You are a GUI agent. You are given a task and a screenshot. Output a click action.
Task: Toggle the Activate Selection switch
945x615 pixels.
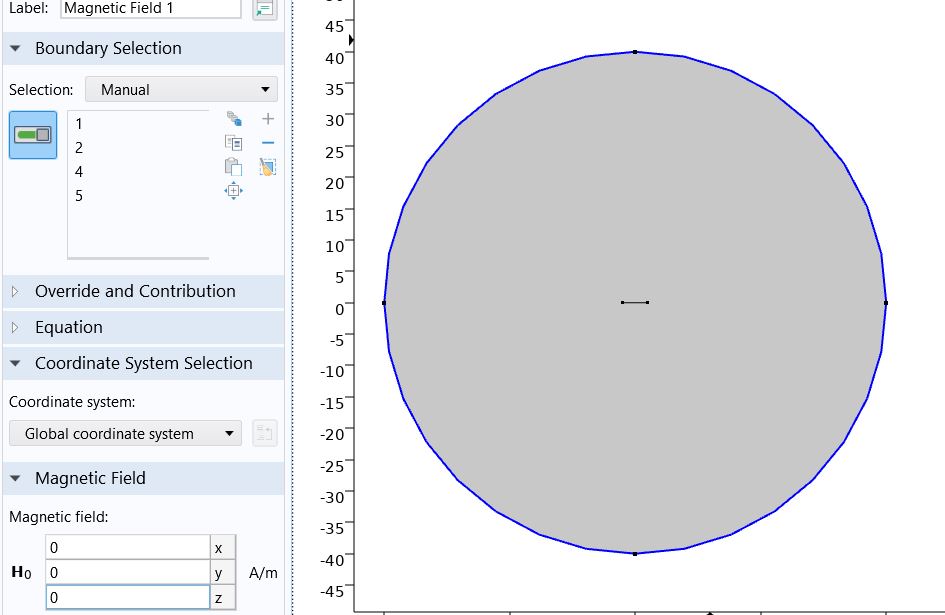pos(33,134)
